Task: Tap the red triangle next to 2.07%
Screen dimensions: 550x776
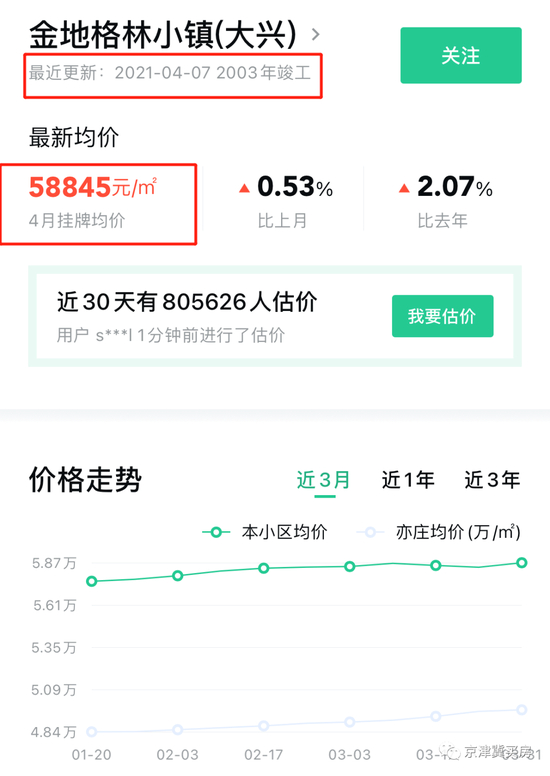Action: tap(404, 188)
